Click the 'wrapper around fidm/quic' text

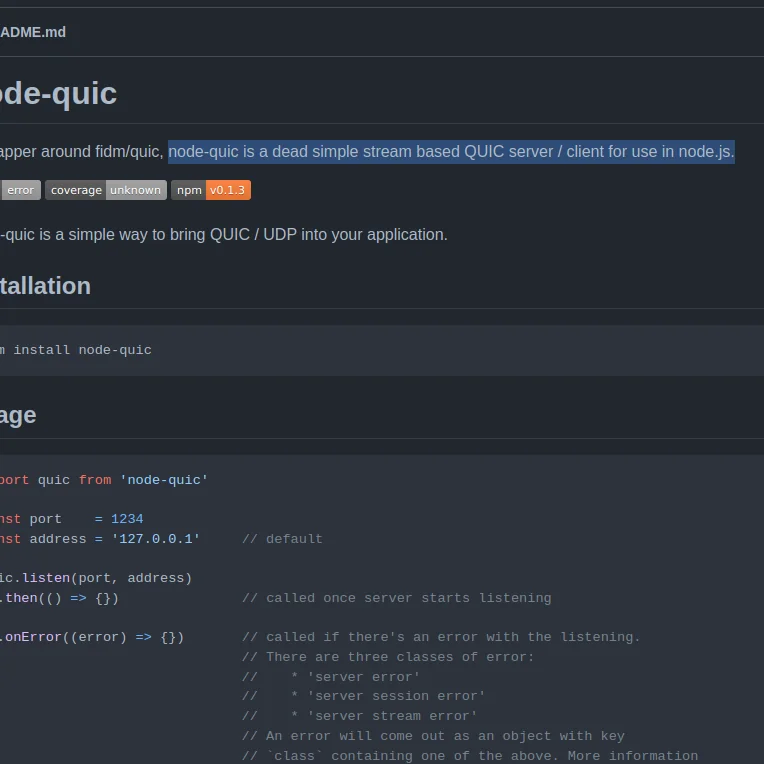tap(81, 152)
